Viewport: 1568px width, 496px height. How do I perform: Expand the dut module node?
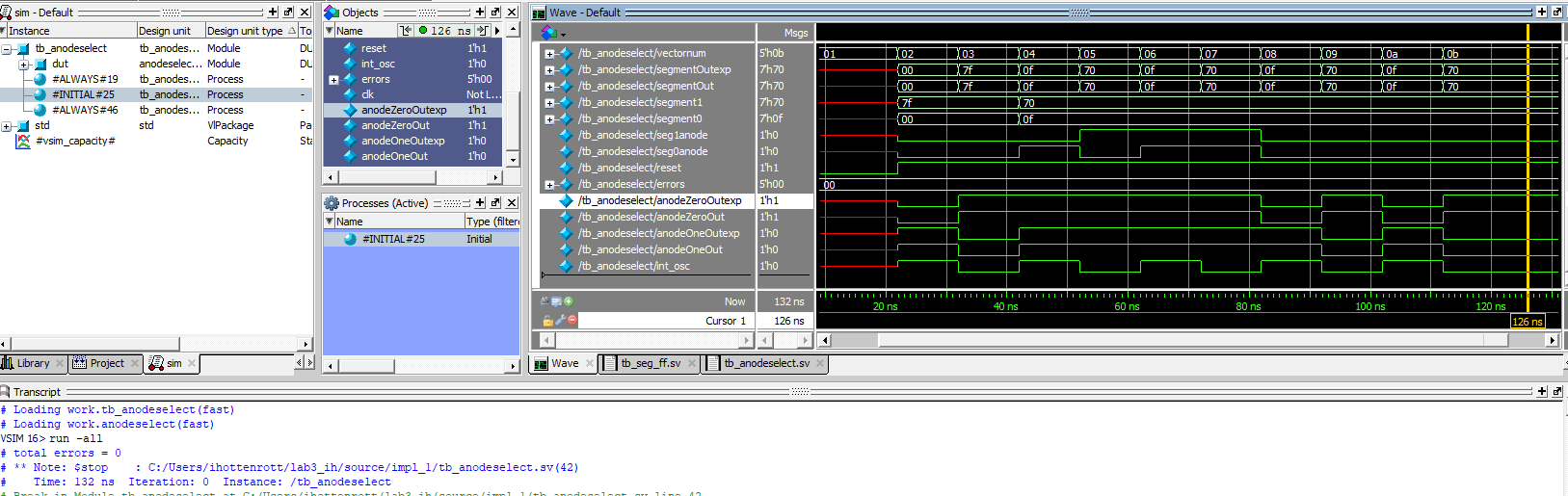(x=23, y=65)
